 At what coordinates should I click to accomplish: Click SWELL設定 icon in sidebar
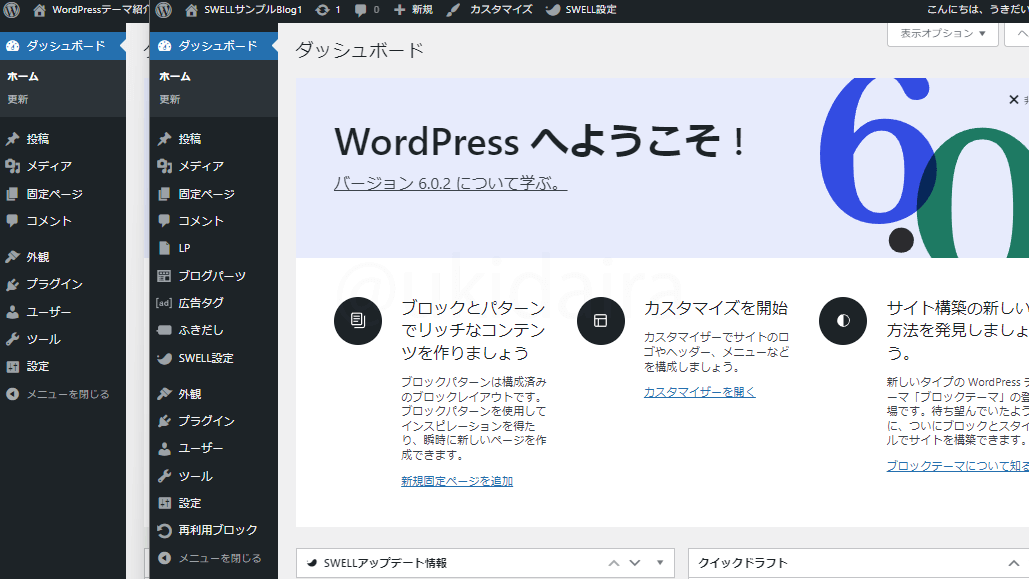pos(164,358)
